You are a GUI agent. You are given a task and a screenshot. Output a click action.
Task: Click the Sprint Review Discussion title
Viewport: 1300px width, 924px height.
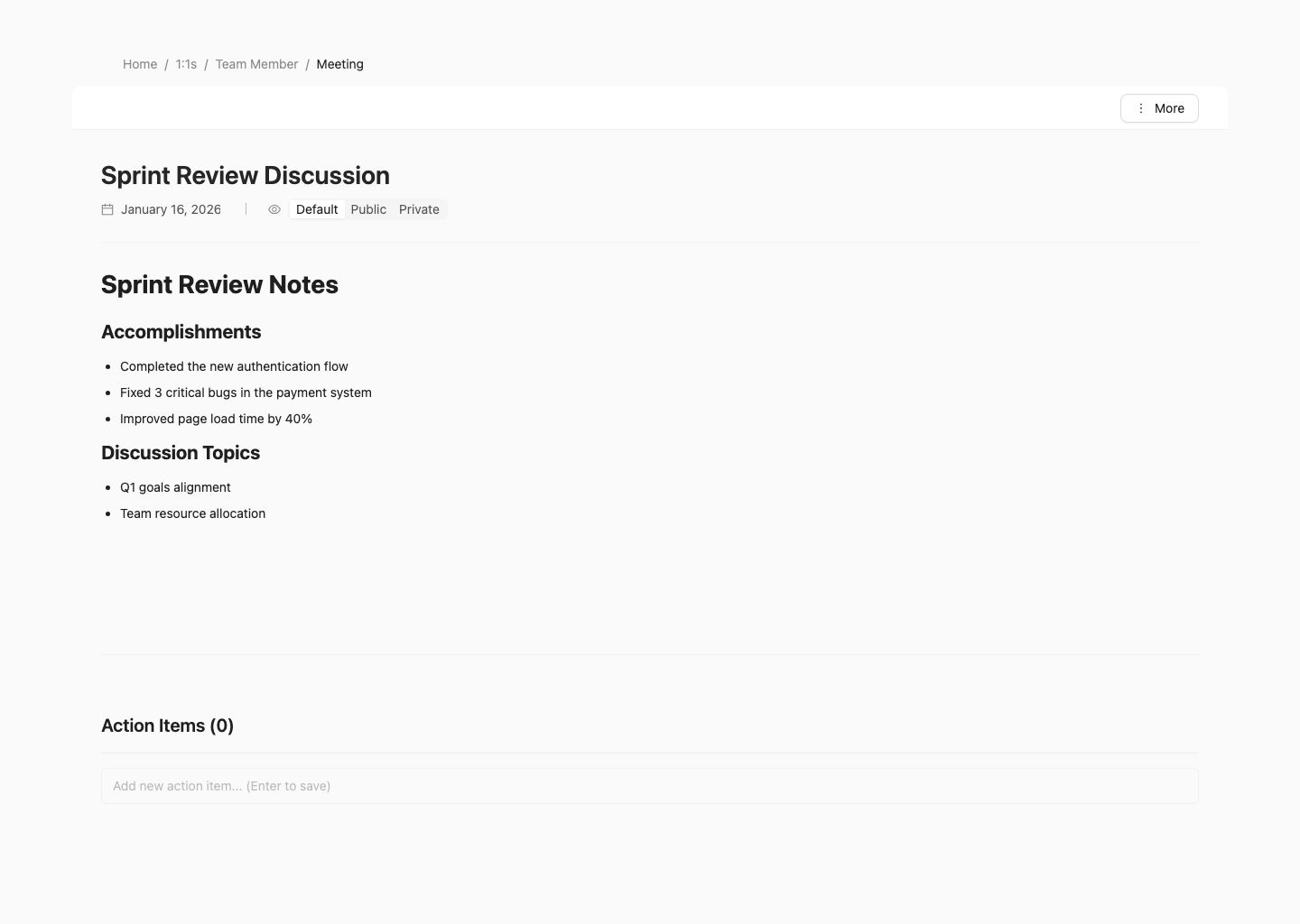click(245, 175)
